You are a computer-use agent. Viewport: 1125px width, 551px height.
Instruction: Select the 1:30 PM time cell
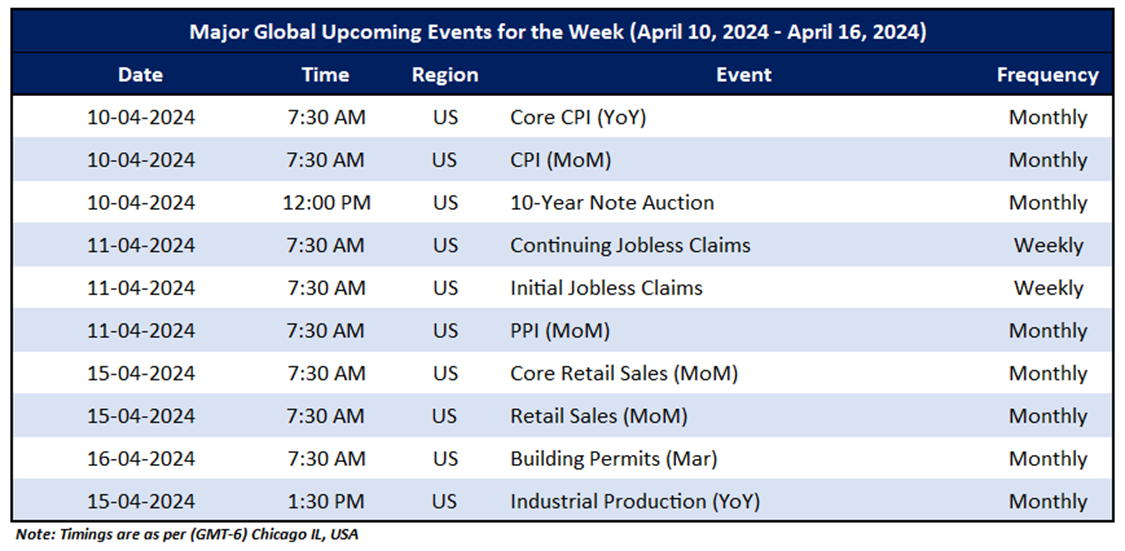coord(325,502)
